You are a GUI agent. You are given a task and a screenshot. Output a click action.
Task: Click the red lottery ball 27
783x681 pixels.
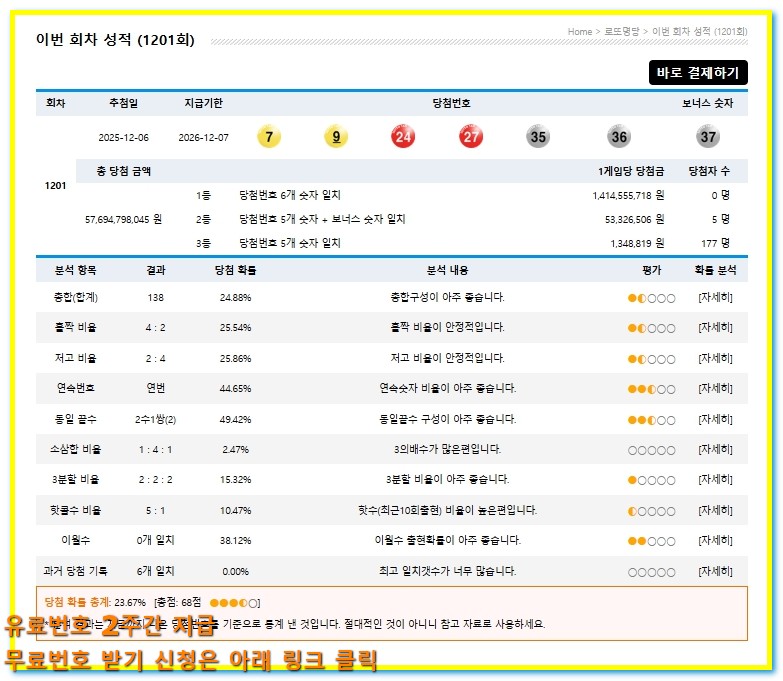click(x=471, y=137)
